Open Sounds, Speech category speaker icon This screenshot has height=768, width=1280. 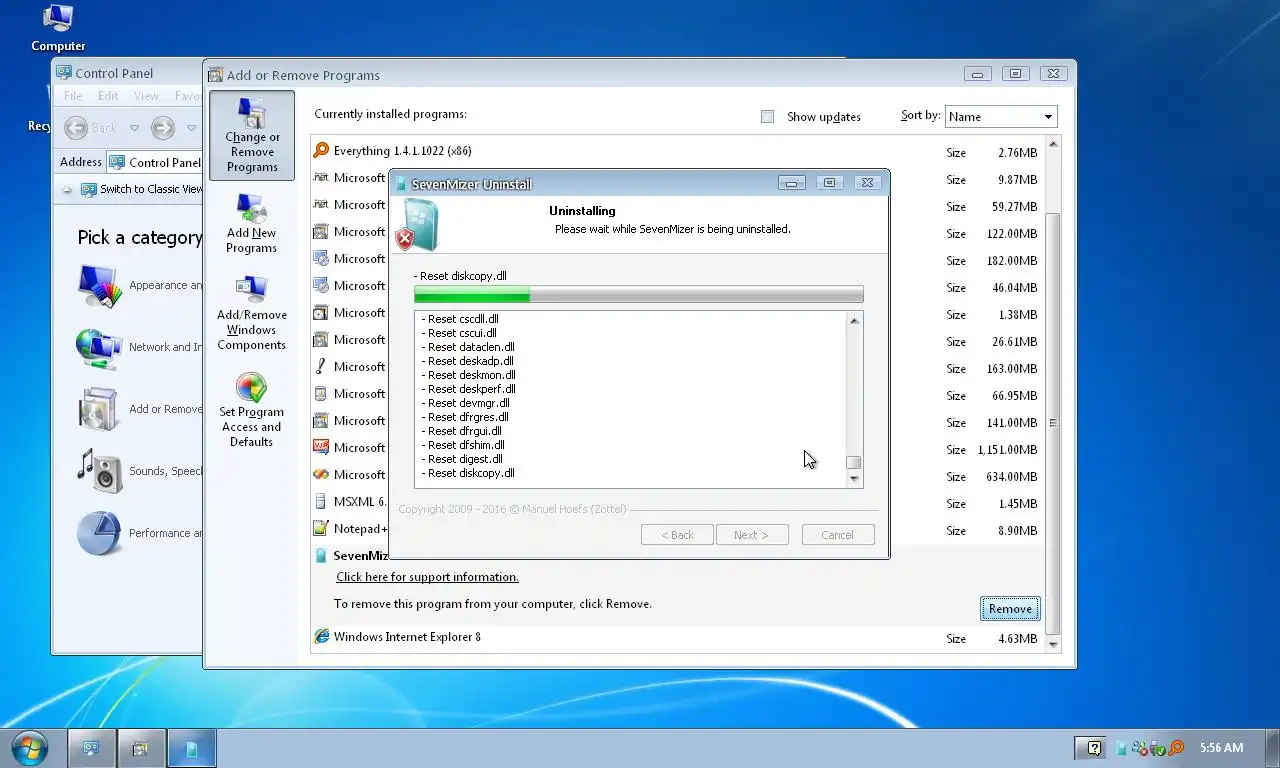click(99, 471)
